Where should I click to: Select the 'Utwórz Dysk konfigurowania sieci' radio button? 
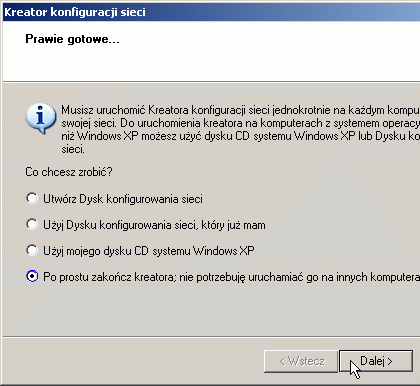[x=32, y=198]
